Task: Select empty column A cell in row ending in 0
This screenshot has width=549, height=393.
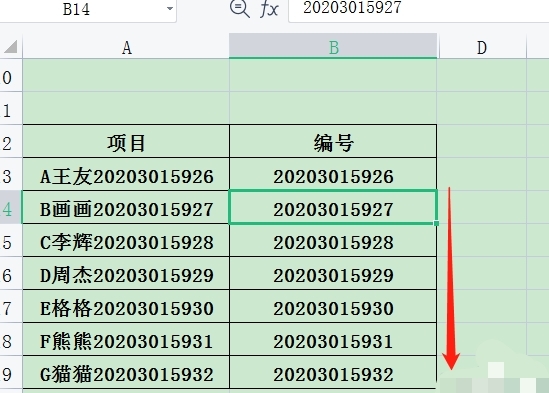Action: 126,75
